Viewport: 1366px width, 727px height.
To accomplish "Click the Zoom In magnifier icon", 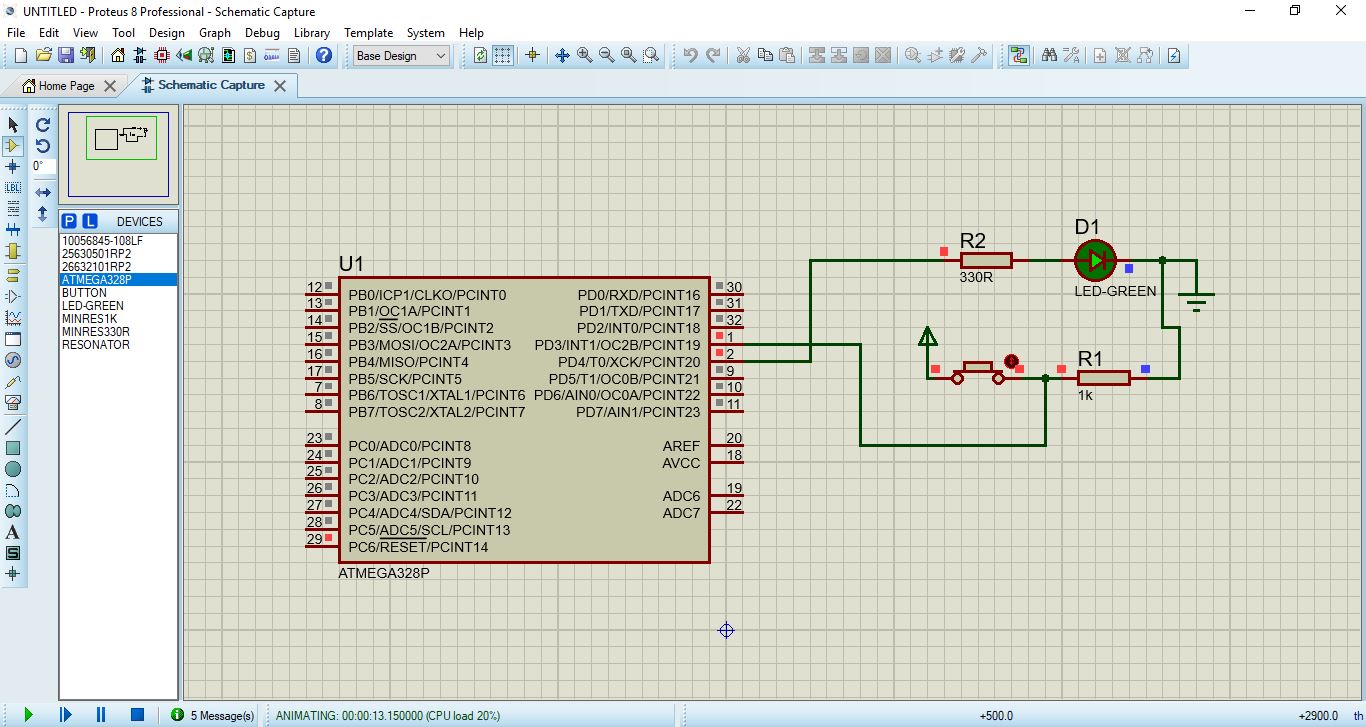I will point(584,56).
